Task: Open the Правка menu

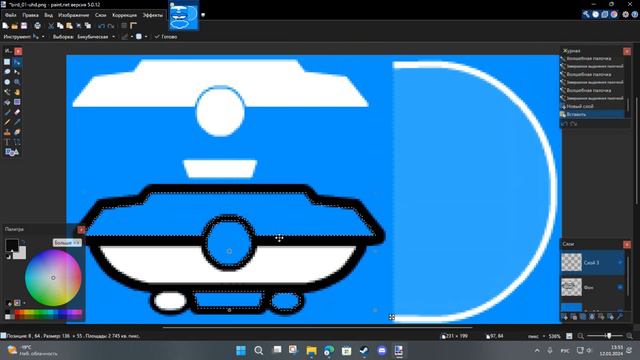Action: (30, 15)
